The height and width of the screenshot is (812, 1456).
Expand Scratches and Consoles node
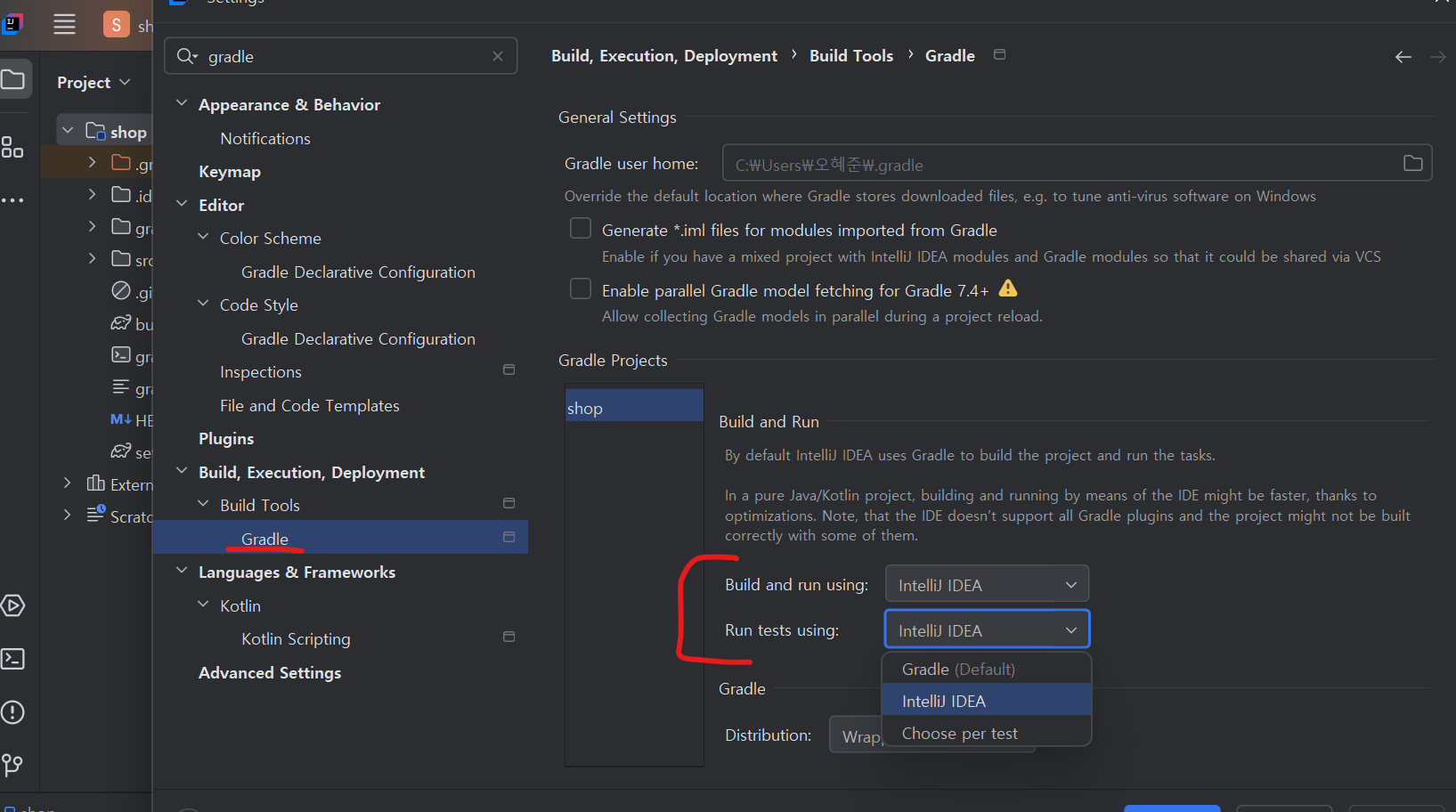[x=68, y=515]
